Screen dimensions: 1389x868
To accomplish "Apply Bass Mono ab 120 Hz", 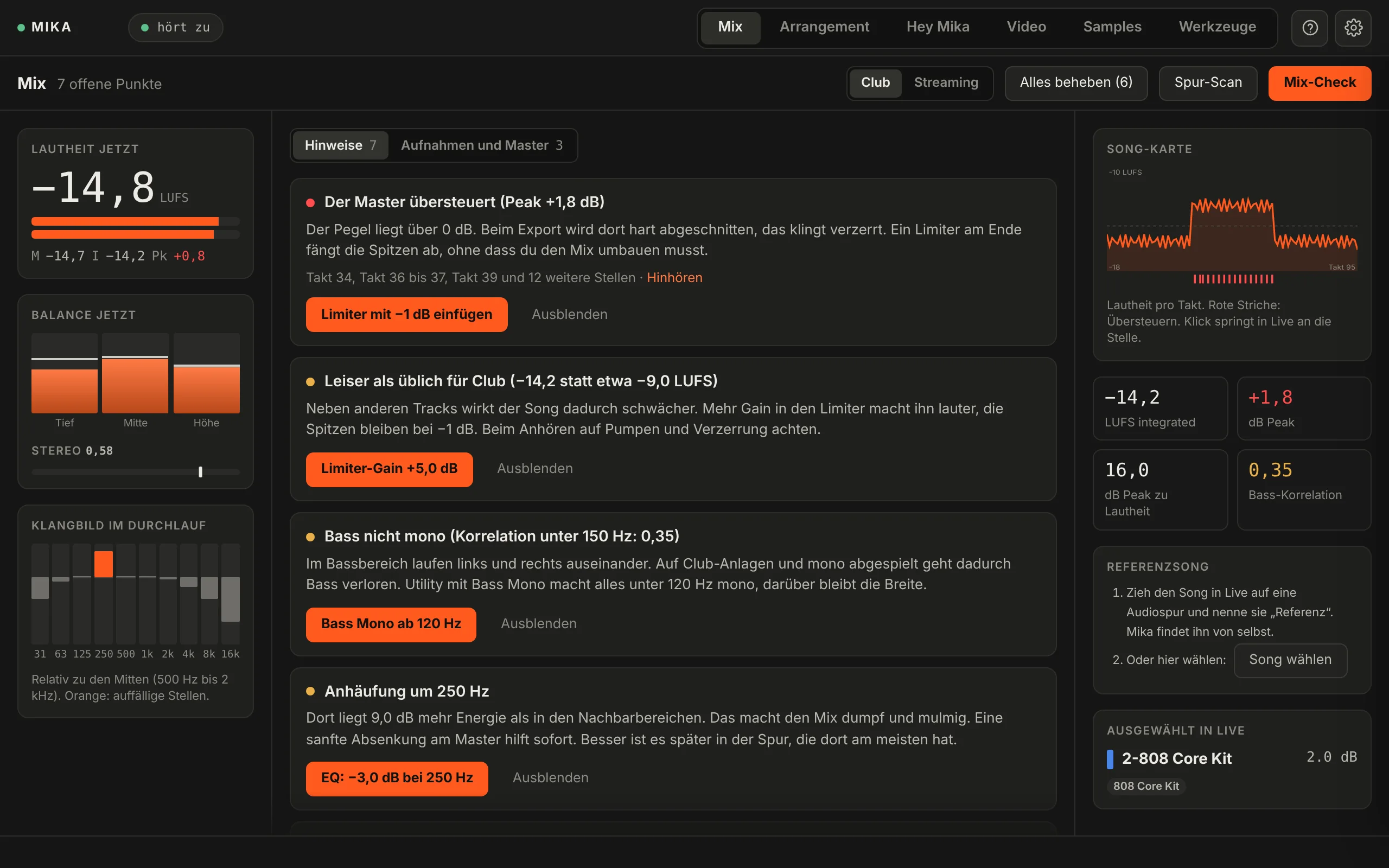I will tap(391, 624).
